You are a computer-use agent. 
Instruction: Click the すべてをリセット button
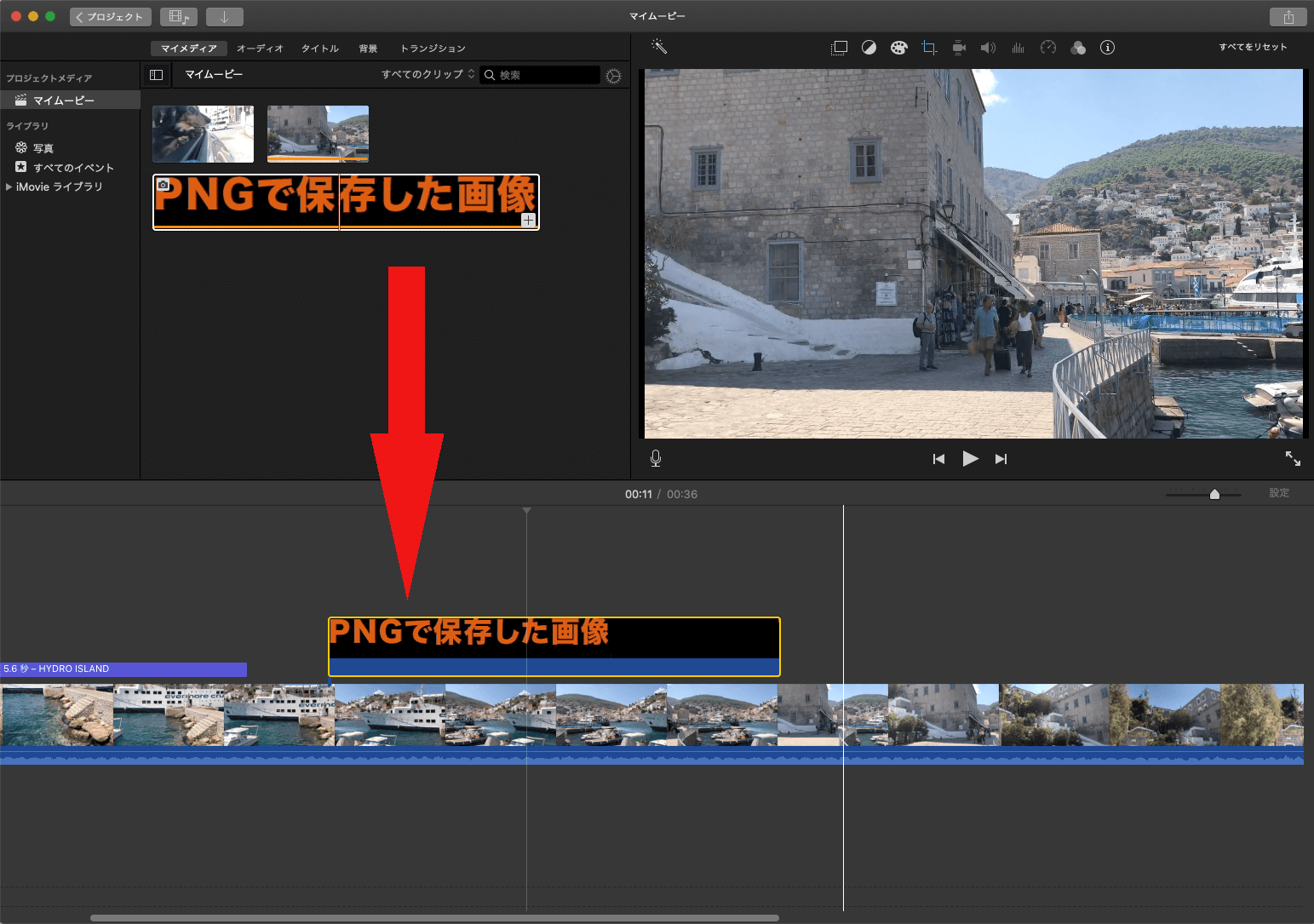coord(1253,47)
